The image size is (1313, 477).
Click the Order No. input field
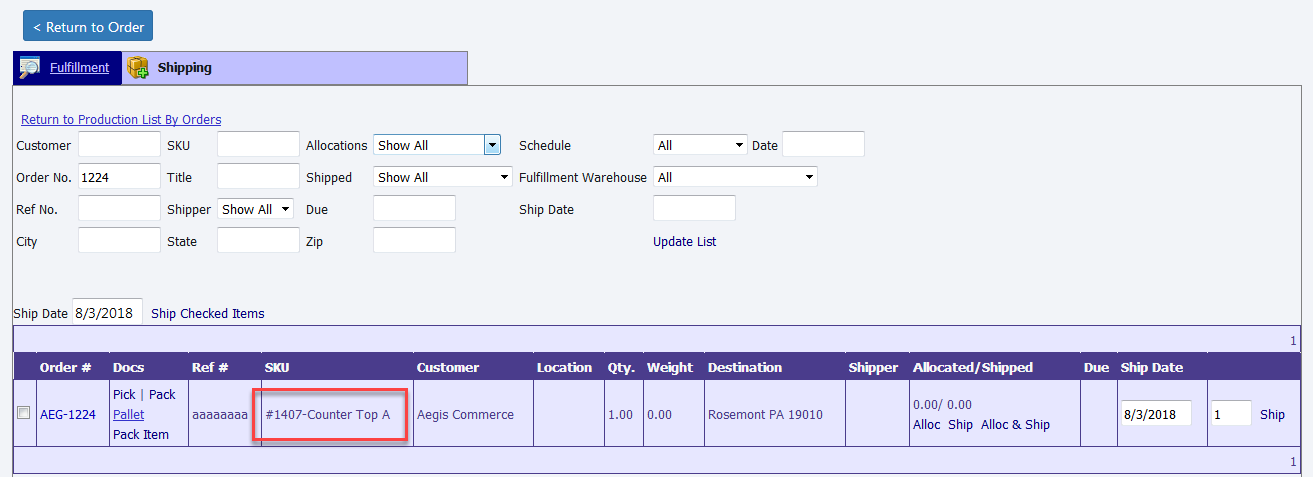click(x=119, y=177)
